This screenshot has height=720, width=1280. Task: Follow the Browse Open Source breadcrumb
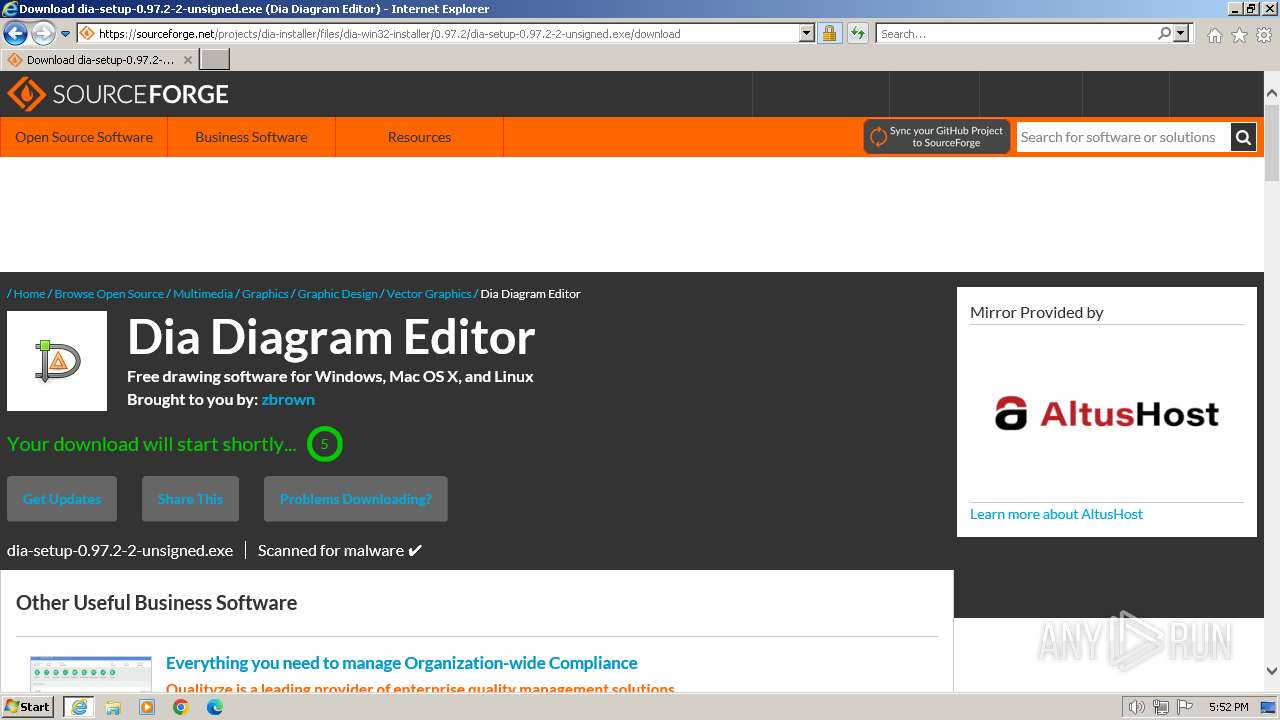(x=109, y=294)
